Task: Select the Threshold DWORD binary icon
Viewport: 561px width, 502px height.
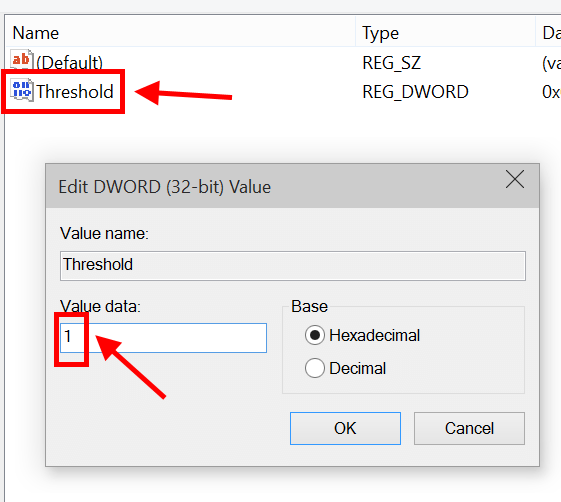Action: [22, 90]
